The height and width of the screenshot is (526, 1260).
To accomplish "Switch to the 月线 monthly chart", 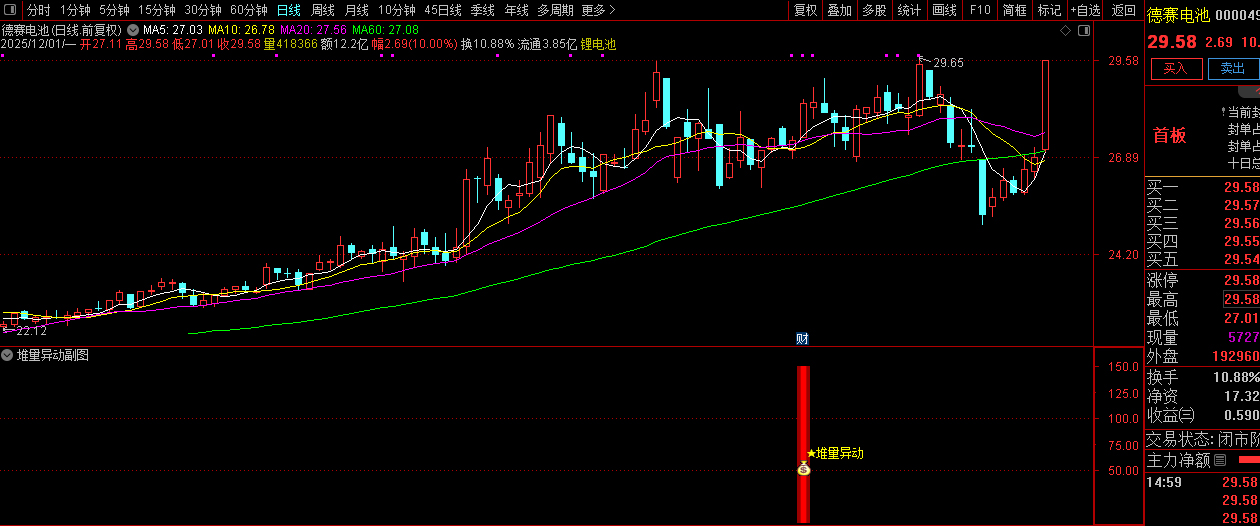I will (x=357, y=10).
